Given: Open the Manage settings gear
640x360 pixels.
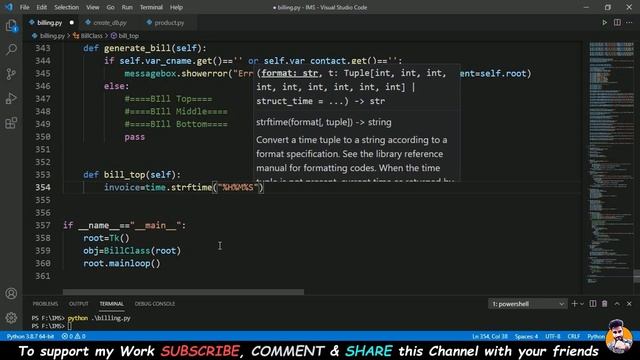Looking at the screenshot, I should 11,317.
